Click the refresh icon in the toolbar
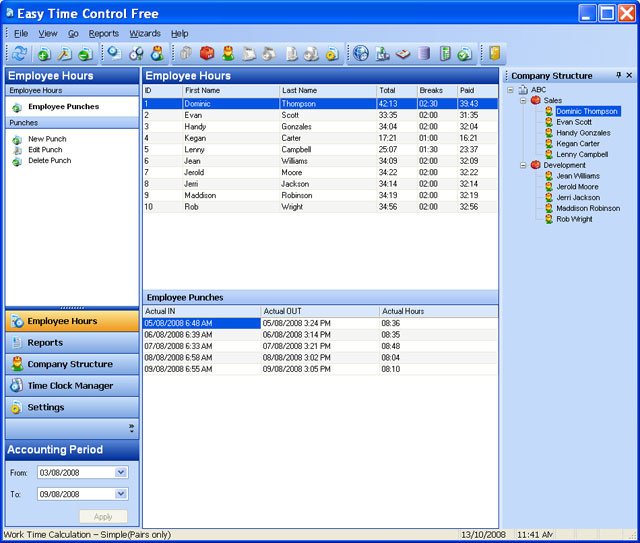The image size is (640, 543). click(x=19, y=54)
